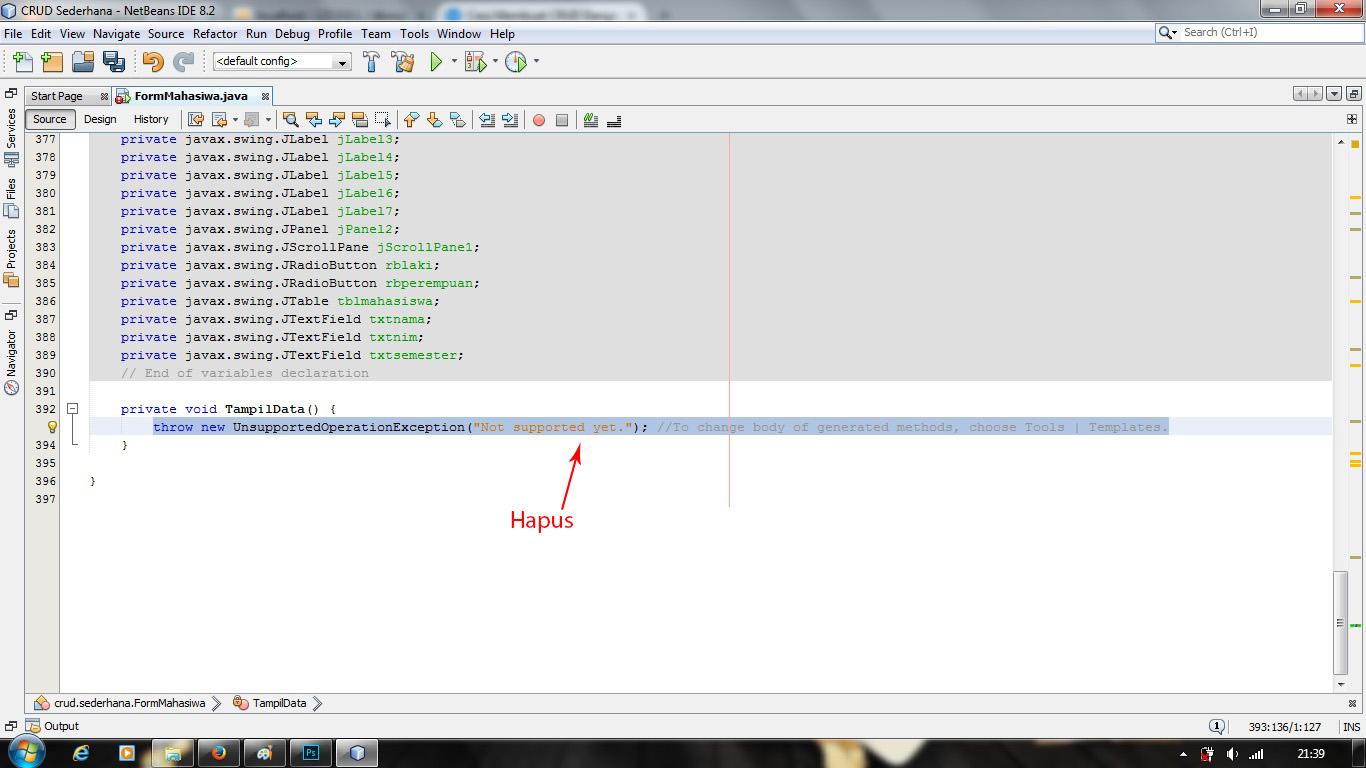Open the Navigate menu

click(x=116, y=33)
